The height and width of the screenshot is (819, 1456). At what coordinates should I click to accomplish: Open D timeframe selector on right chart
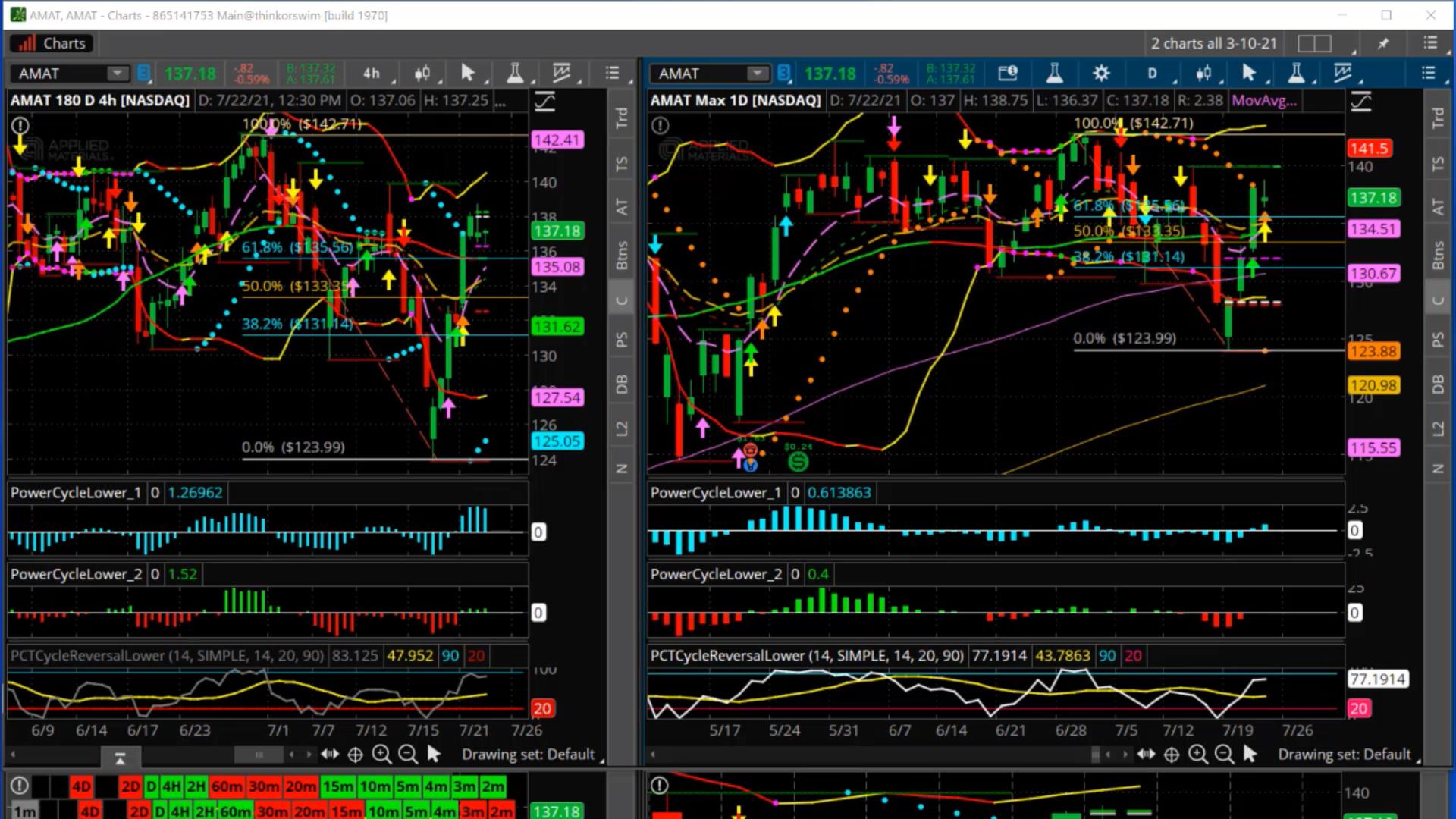click(x=1152, y=74)
